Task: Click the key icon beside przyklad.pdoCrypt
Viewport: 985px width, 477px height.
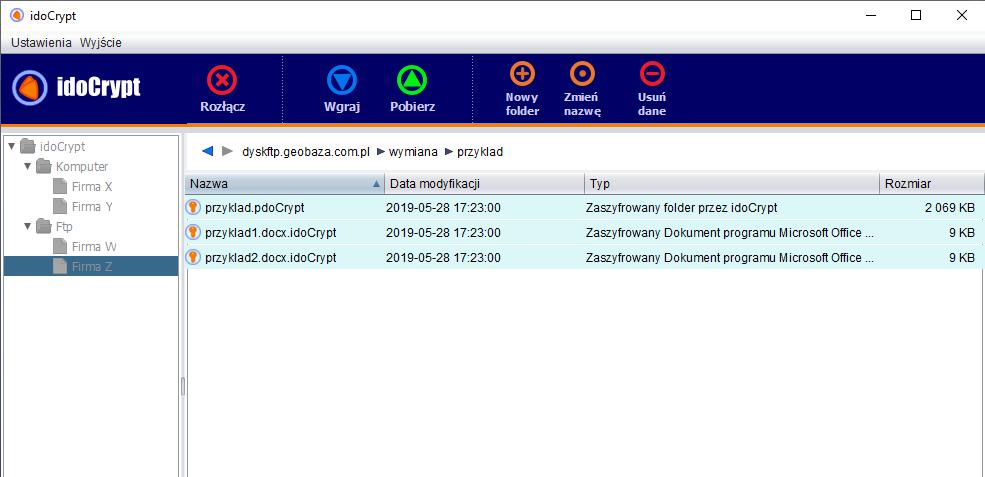Action: coord(193,207)
